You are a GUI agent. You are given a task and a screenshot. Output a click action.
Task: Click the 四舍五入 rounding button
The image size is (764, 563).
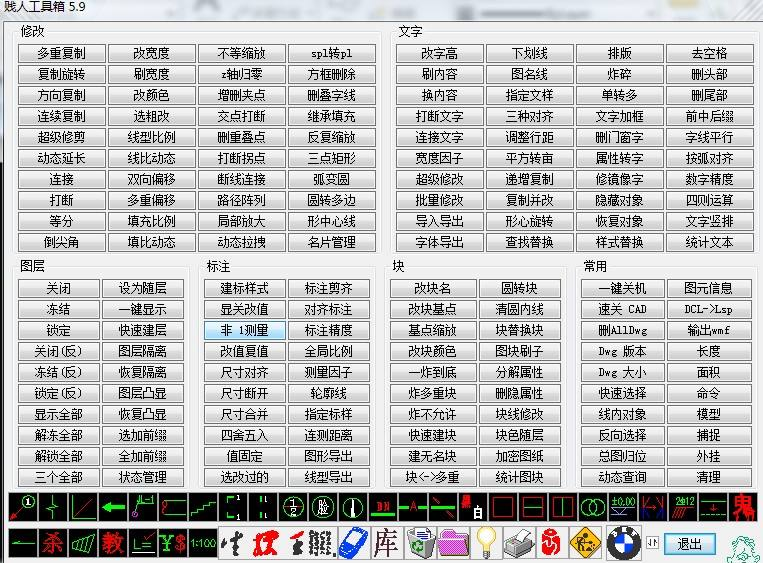[x=245, y=435]
